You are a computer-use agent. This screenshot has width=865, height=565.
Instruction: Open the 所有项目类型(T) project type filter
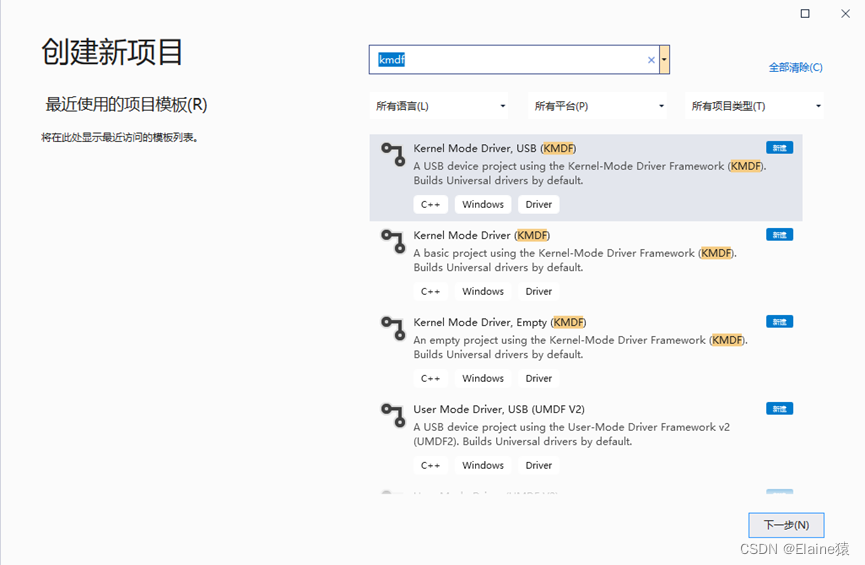point(755,106)
